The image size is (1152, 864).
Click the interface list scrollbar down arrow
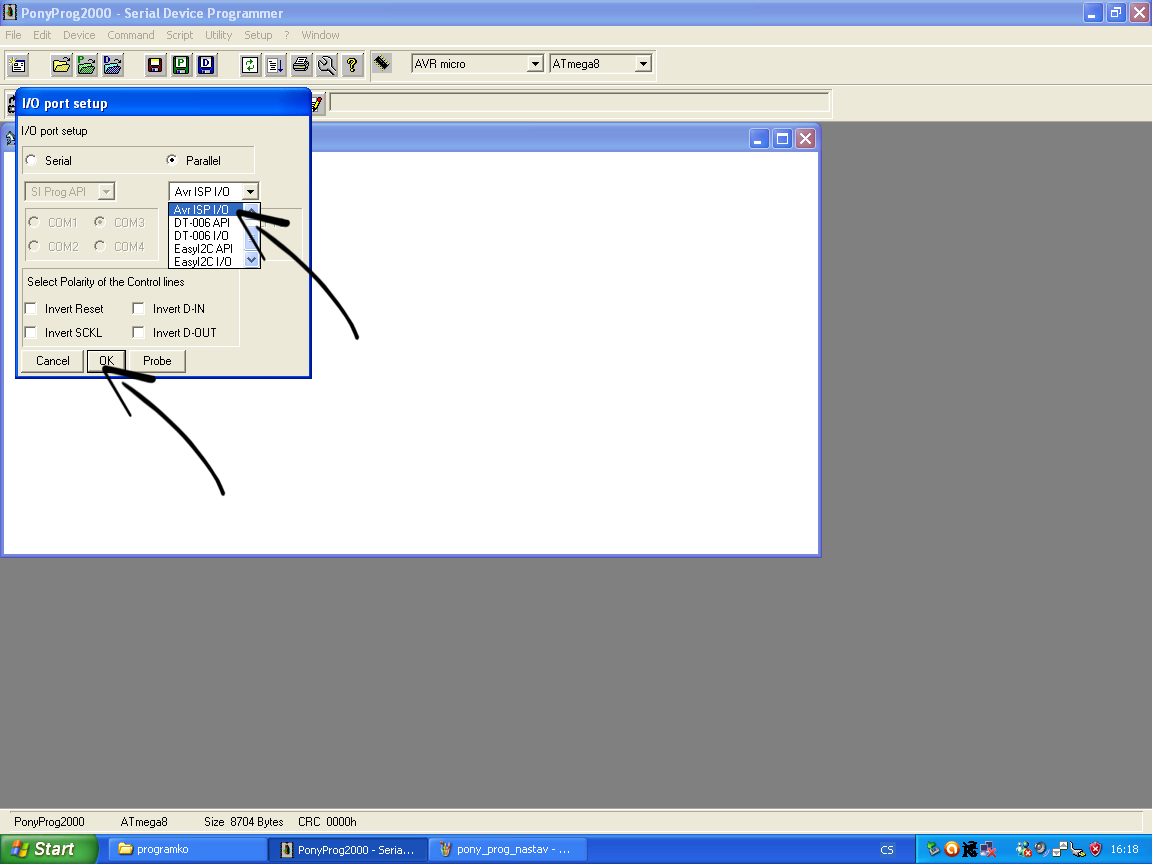[252, 260]
